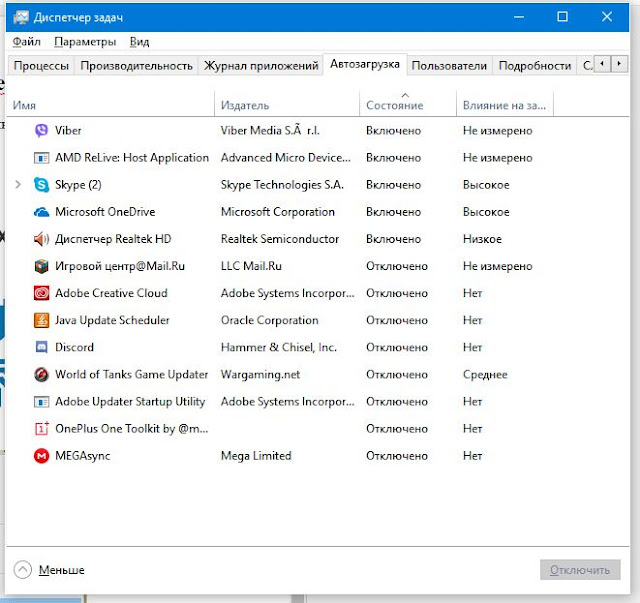Switch to the Пользователи tab

pos(449,66)
